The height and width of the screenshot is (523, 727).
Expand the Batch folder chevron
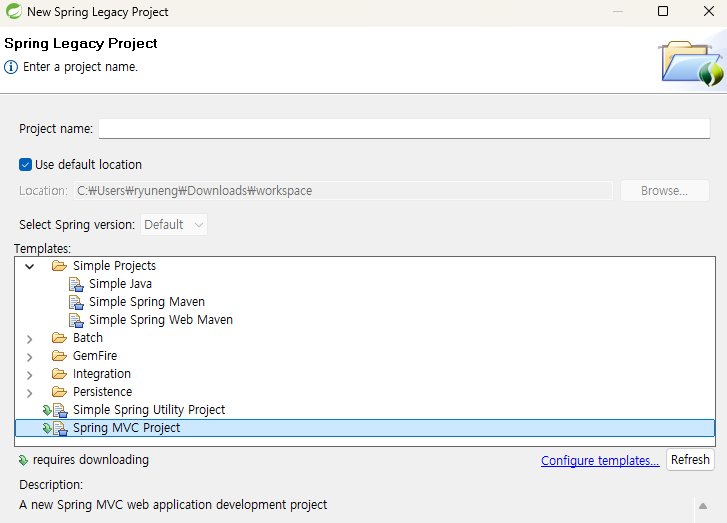pos(30,339)
